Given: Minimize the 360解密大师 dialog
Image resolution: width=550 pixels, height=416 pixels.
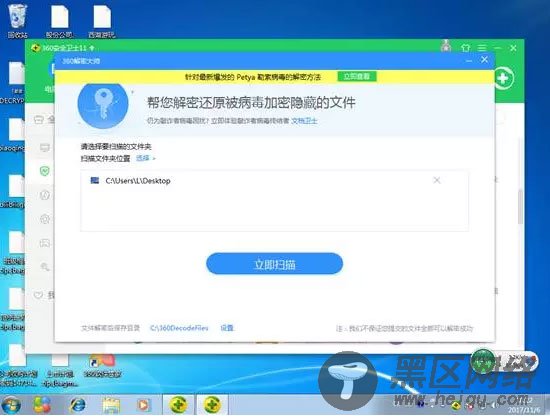Looking at the screenshot, I should (x=469, y=61).
